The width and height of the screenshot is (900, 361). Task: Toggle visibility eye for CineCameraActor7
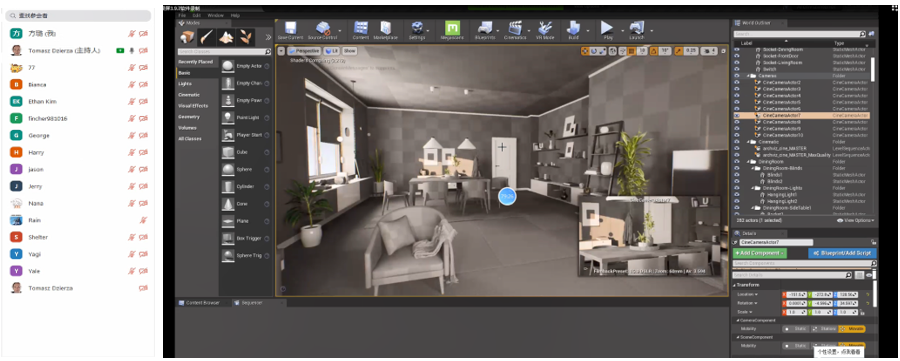tap(737, 115)
